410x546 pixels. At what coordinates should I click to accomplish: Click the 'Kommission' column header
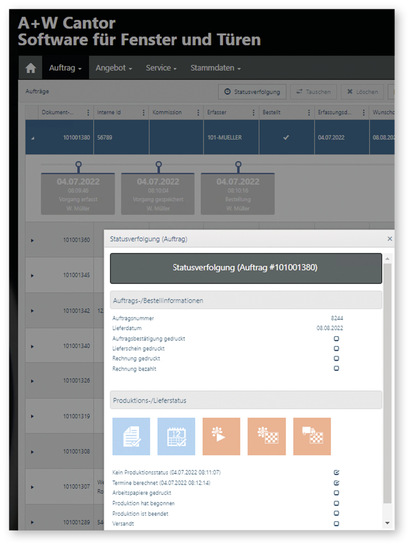point(167,112)
